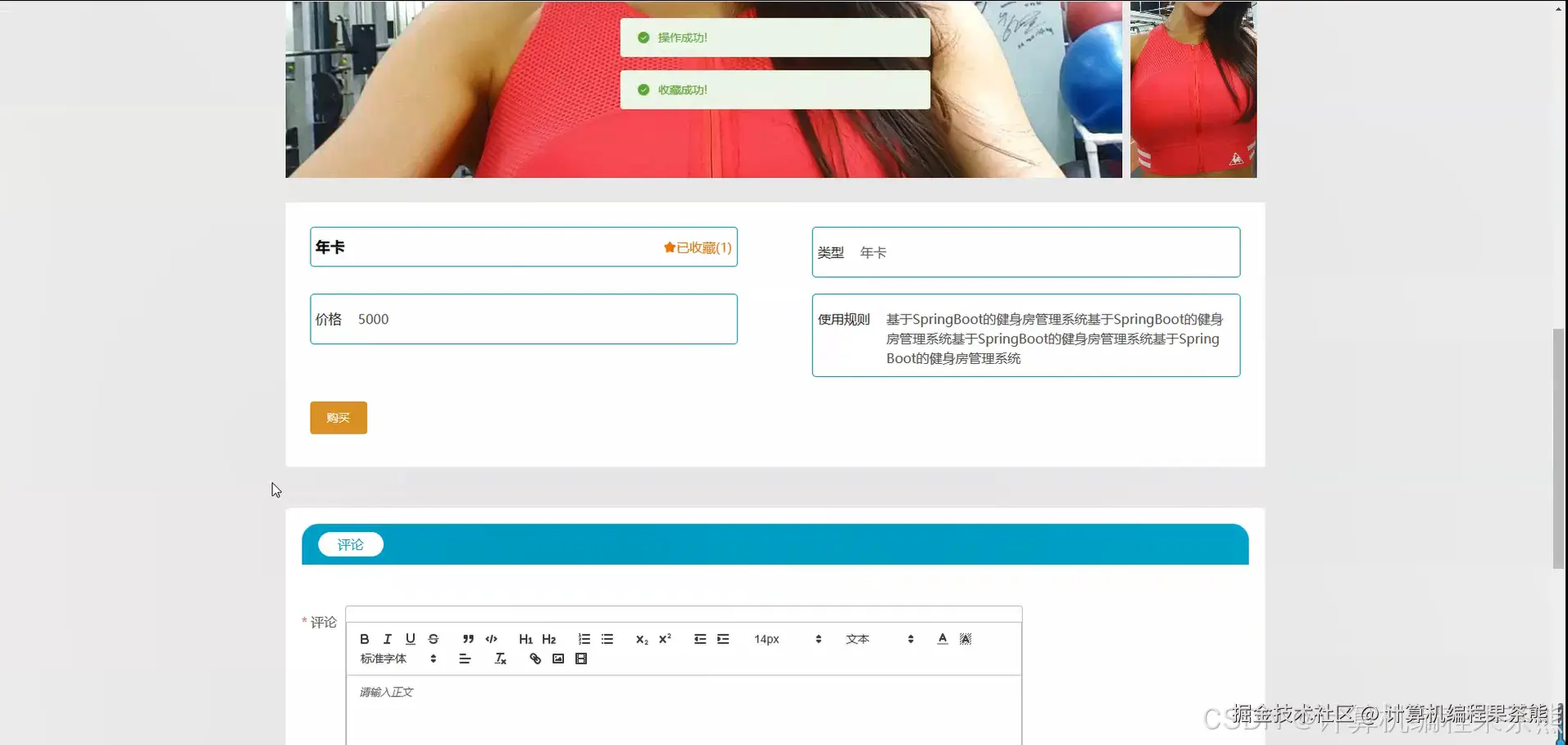Toggle the bullet list formatting

[x=607, y=638]
